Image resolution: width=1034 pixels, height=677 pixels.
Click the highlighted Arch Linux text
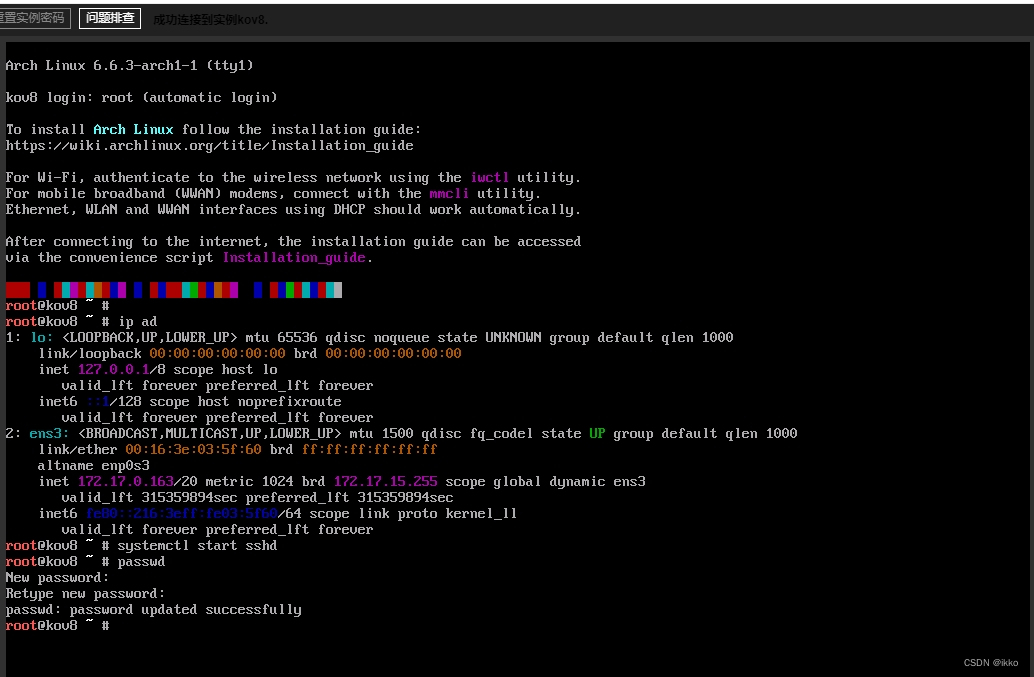tap(133, 129)
